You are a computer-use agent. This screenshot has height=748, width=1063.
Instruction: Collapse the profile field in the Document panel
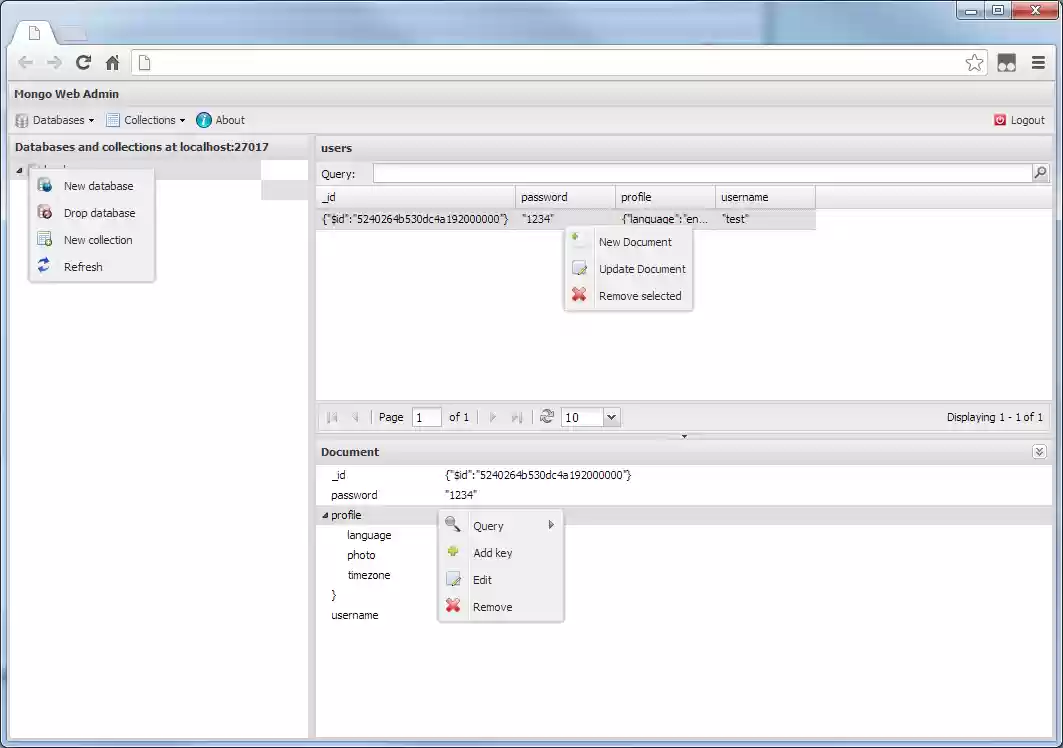(x=327, y=515)
